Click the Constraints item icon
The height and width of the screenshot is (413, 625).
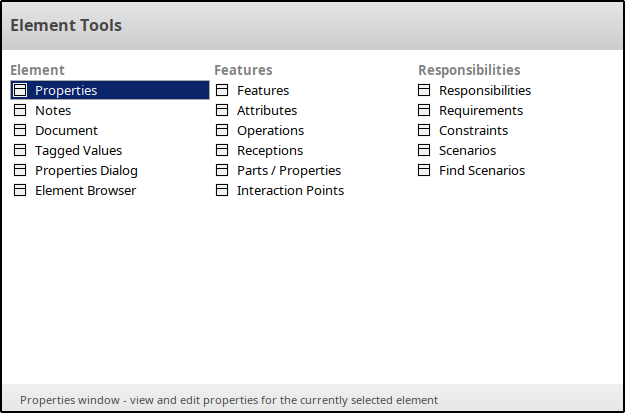pyautogui.click(x=424, y=130)
